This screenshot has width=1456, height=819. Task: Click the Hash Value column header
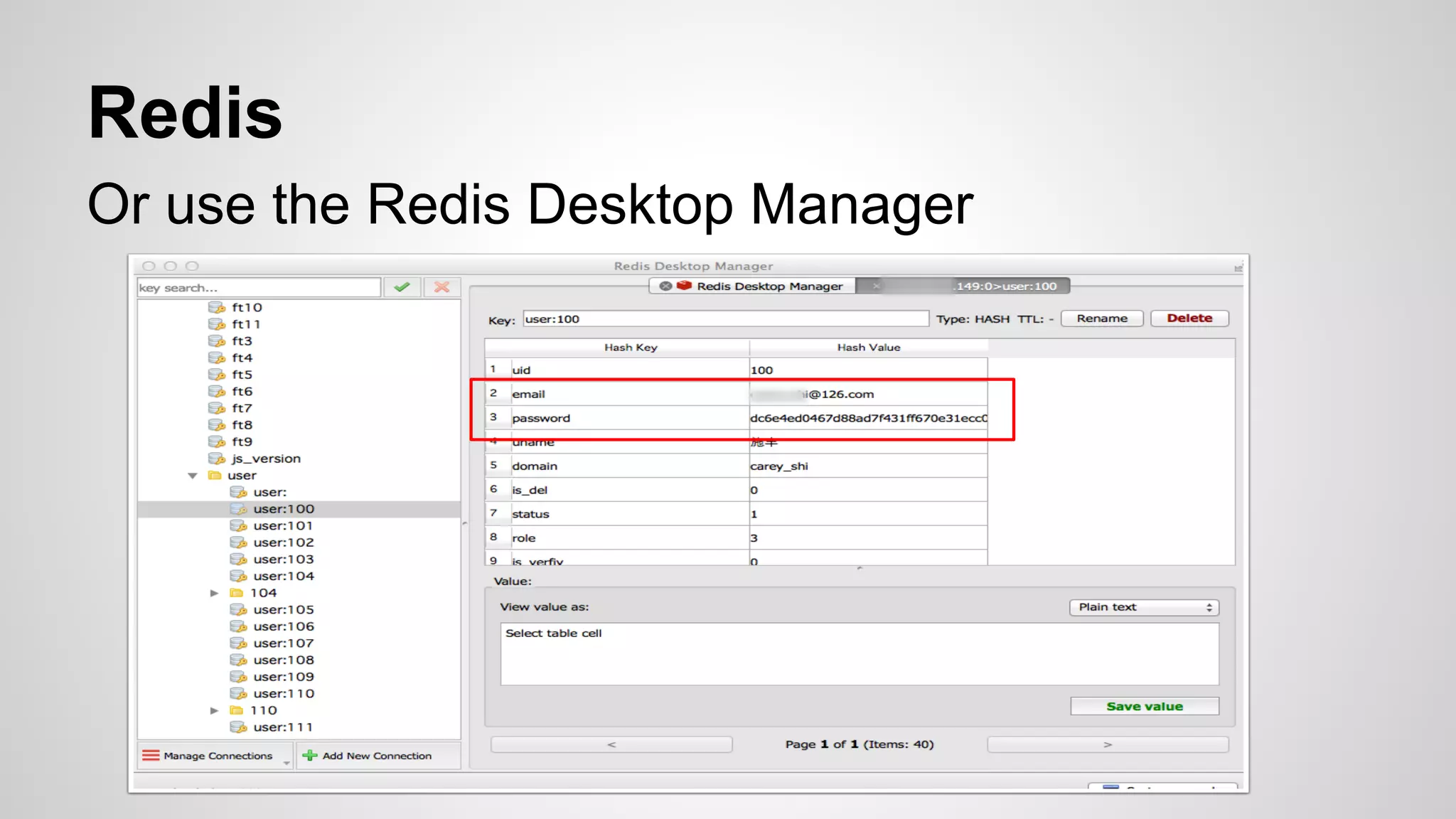pos(869,348)
